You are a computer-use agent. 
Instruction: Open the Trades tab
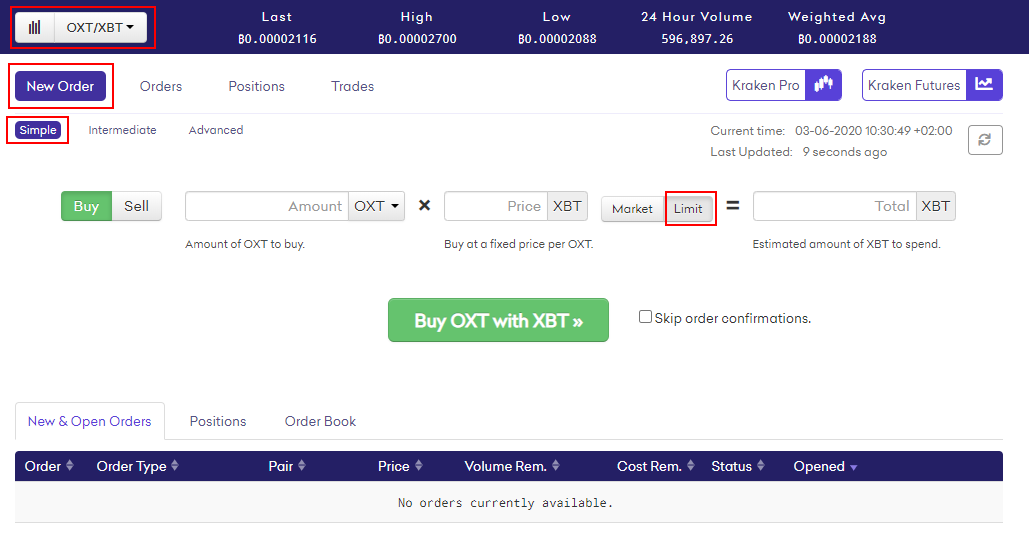tap(352, 86)
